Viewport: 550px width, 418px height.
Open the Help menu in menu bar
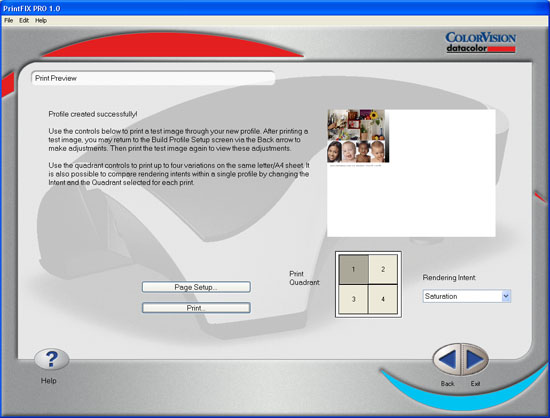tap(41, 20)
